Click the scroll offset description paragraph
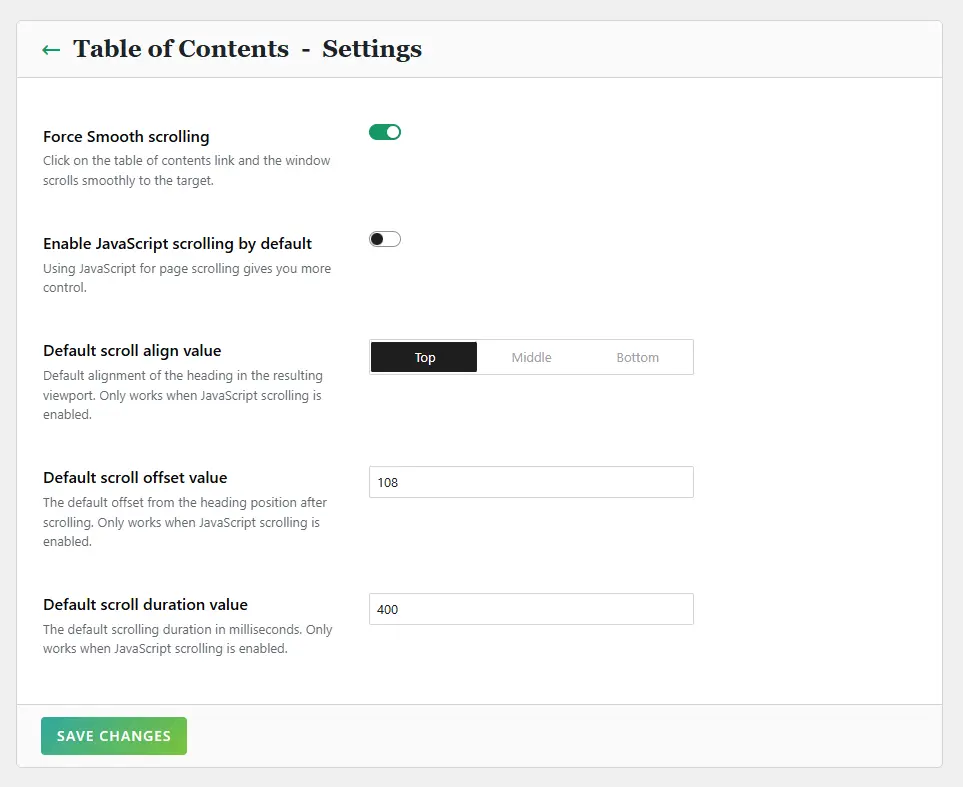This screenshot has height=787, width=963. 186,521
